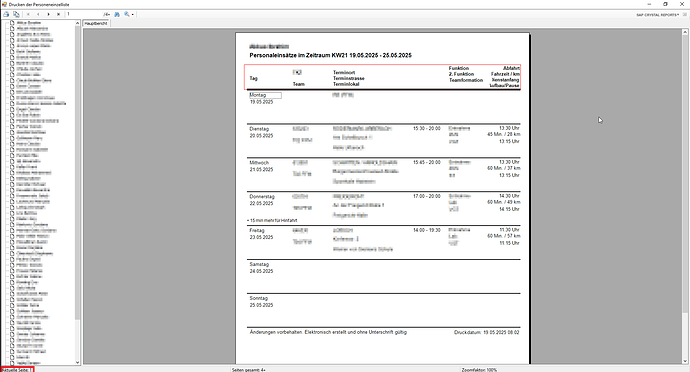Select the second entry in the person list
Viewport: 690px width, 372px height.
[31, 28]
